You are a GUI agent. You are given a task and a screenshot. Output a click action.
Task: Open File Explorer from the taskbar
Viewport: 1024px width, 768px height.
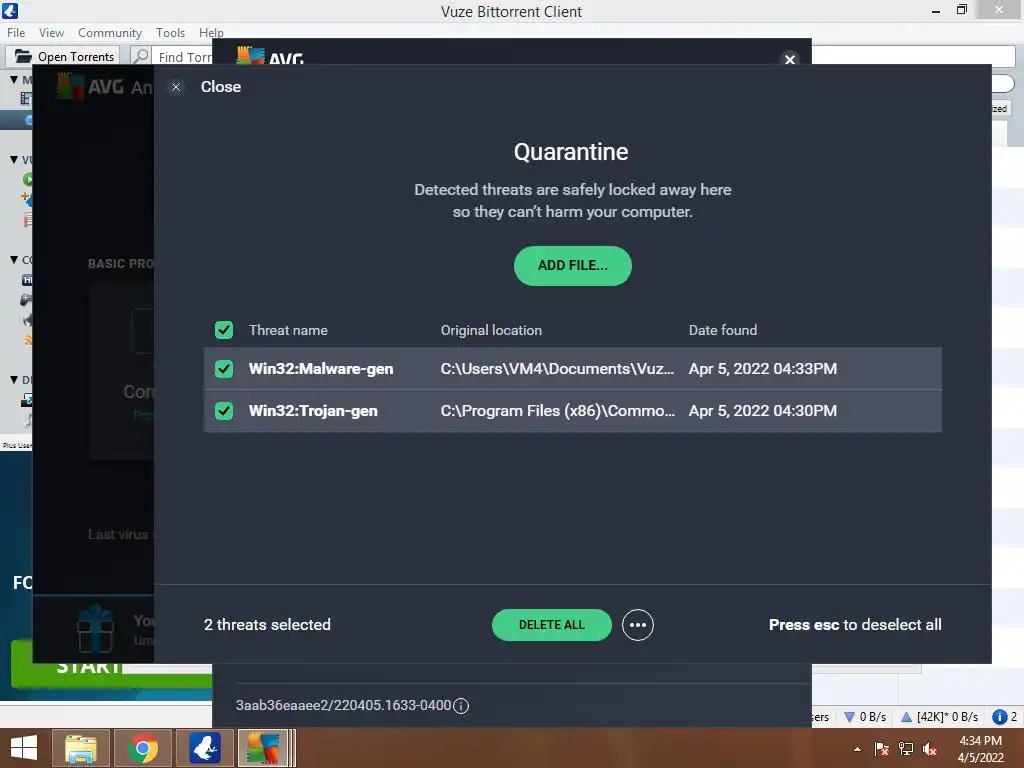coord(81,748)
